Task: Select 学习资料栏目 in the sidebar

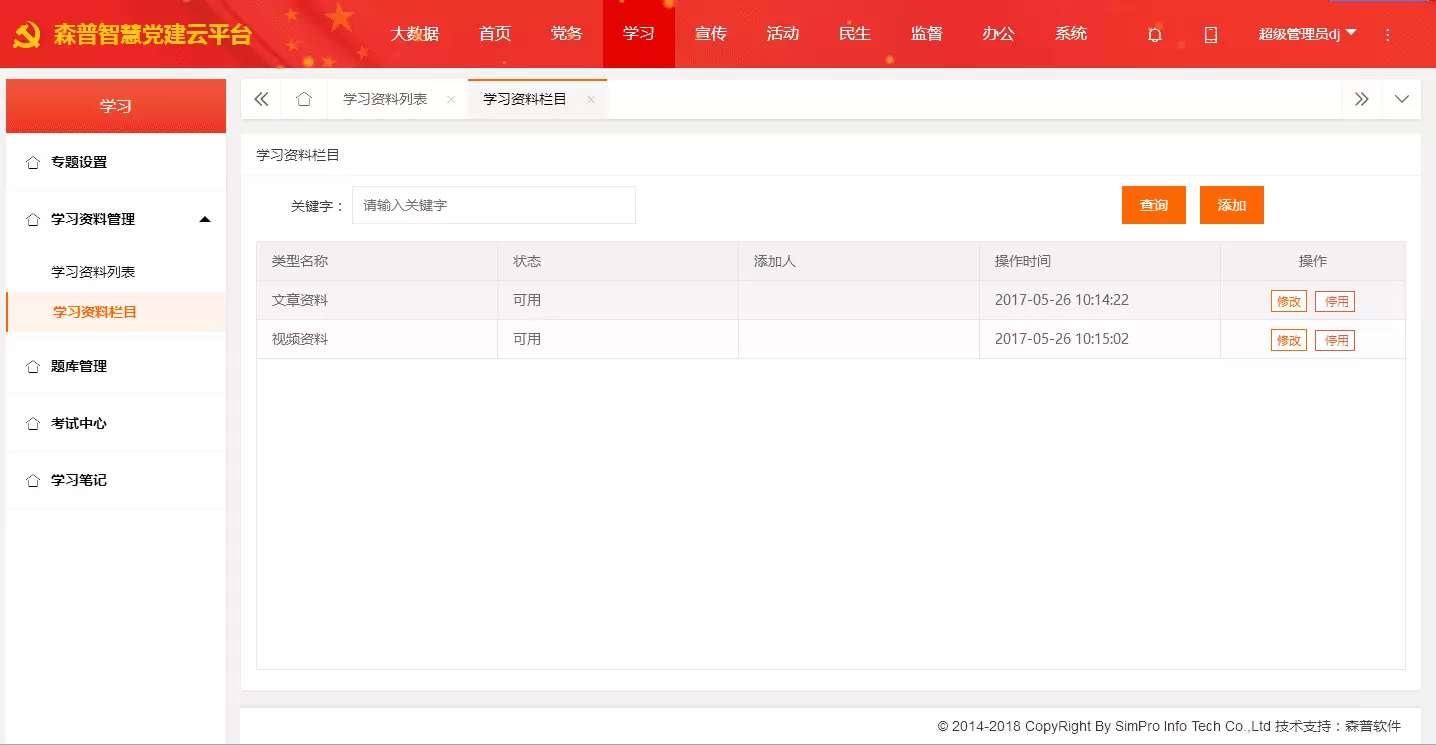Action: pos(116,312)
